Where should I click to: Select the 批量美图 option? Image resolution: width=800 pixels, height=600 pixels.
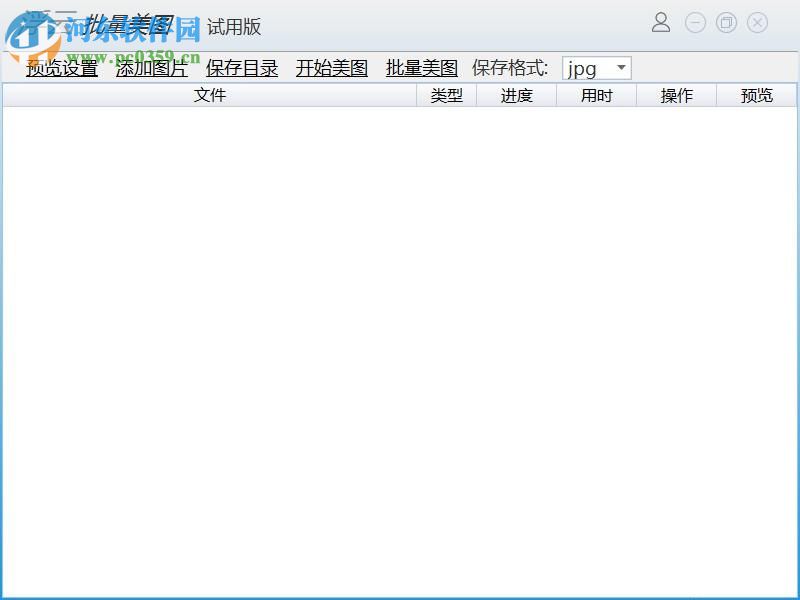[x=422, y=68]
